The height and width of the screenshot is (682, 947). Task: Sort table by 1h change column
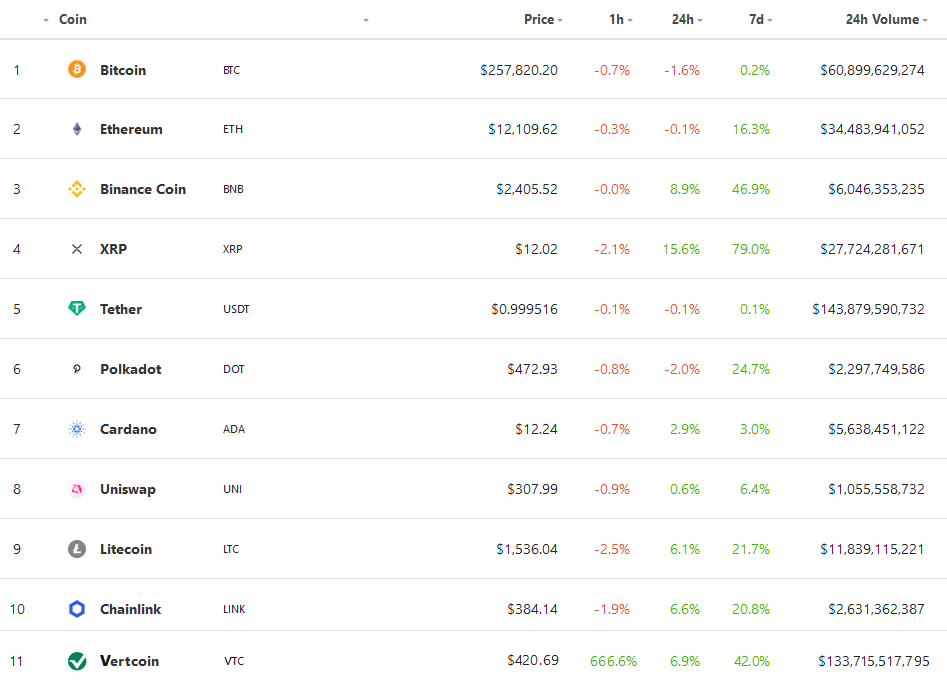pos(620,19)
